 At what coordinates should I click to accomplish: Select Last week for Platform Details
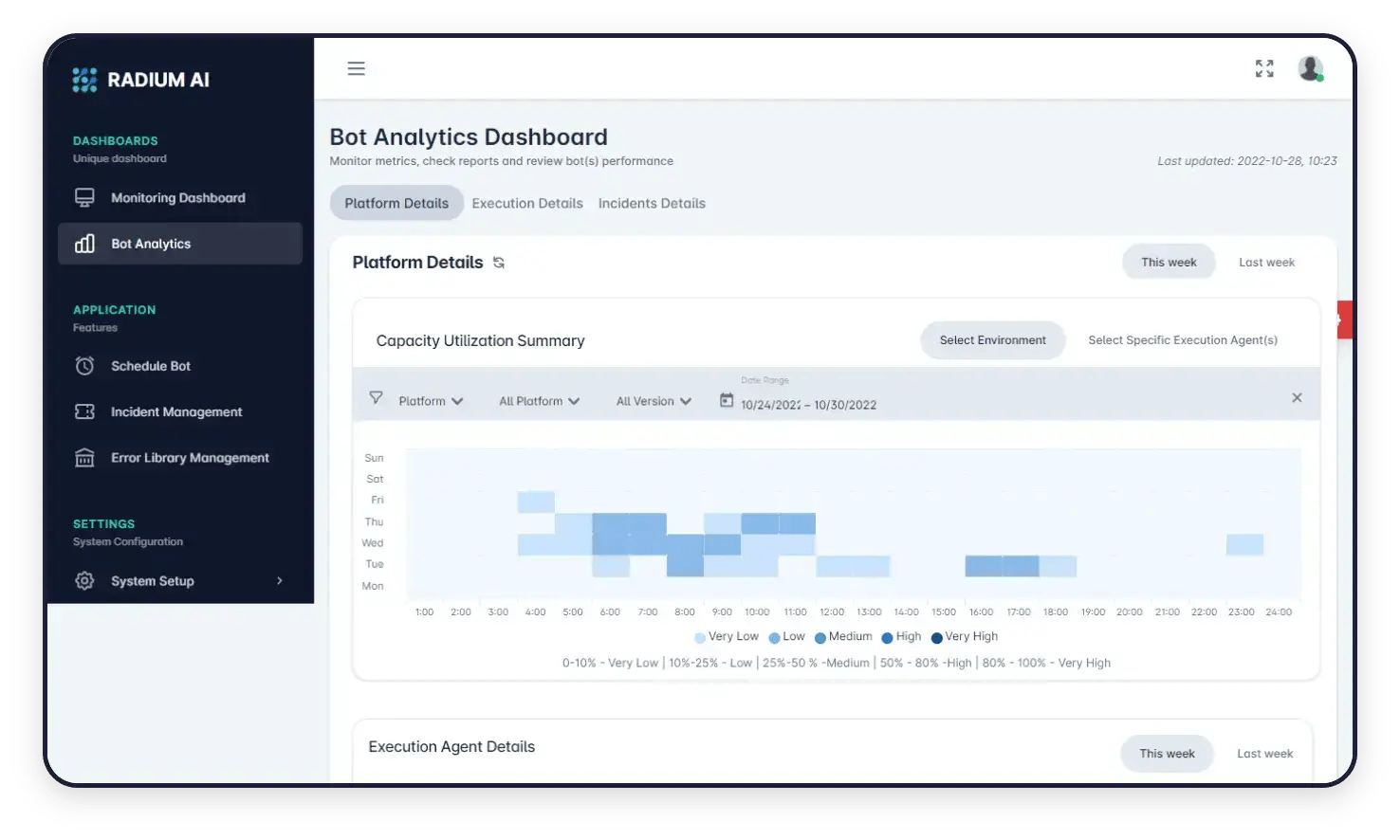1266,263
